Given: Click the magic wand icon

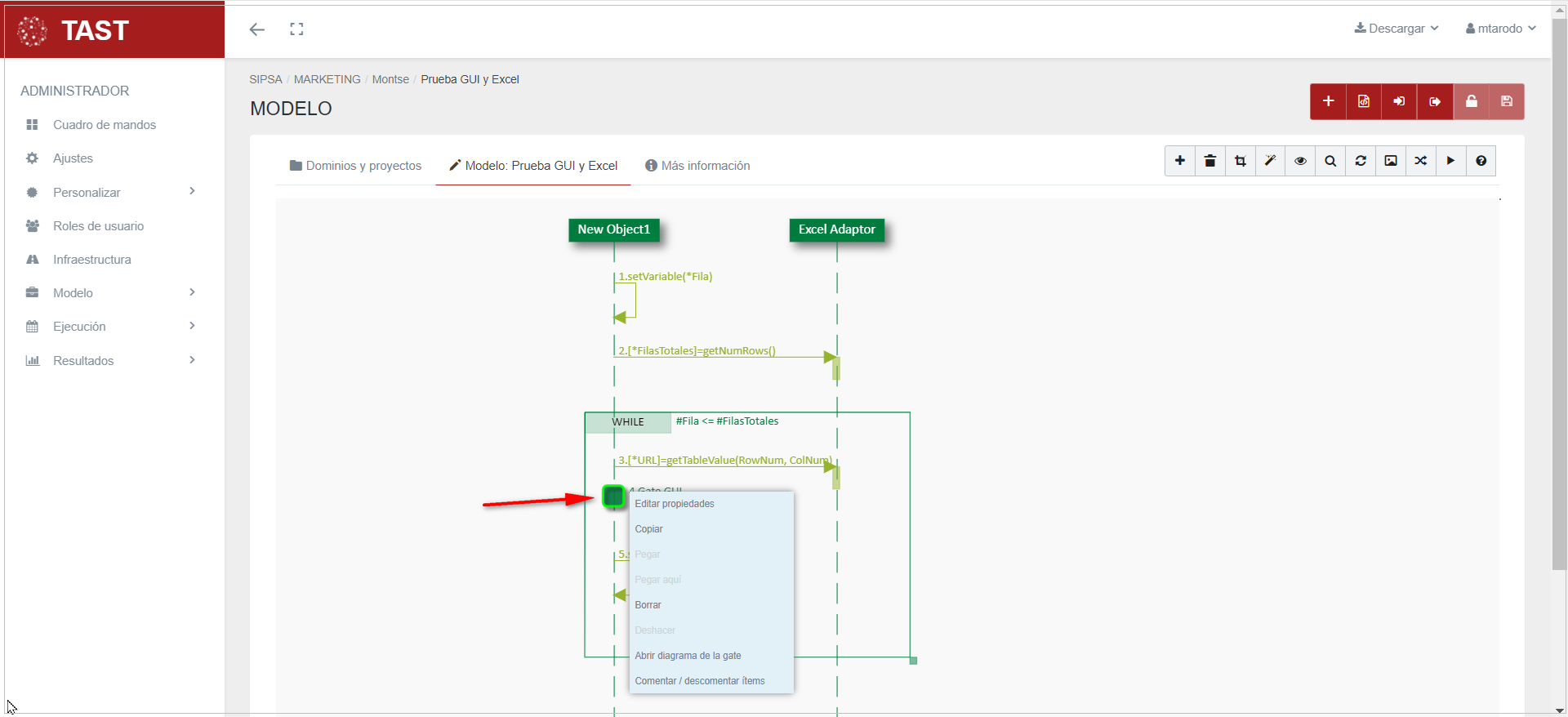Looking at the screenshot, I should 1270,161.
